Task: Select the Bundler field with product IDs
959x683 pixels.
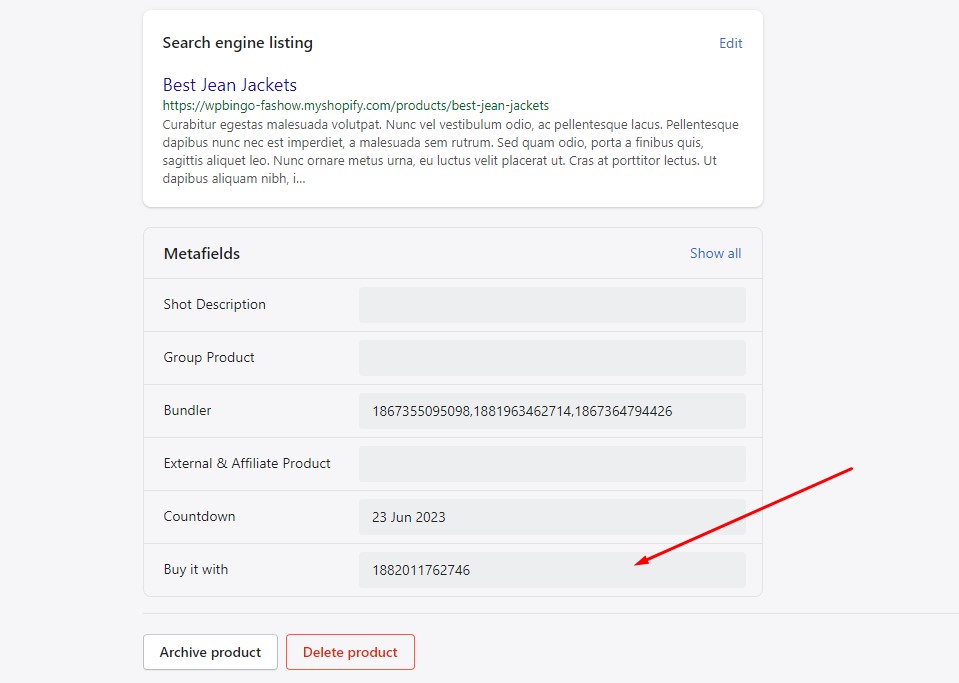Action: click(x=551, y=411)
